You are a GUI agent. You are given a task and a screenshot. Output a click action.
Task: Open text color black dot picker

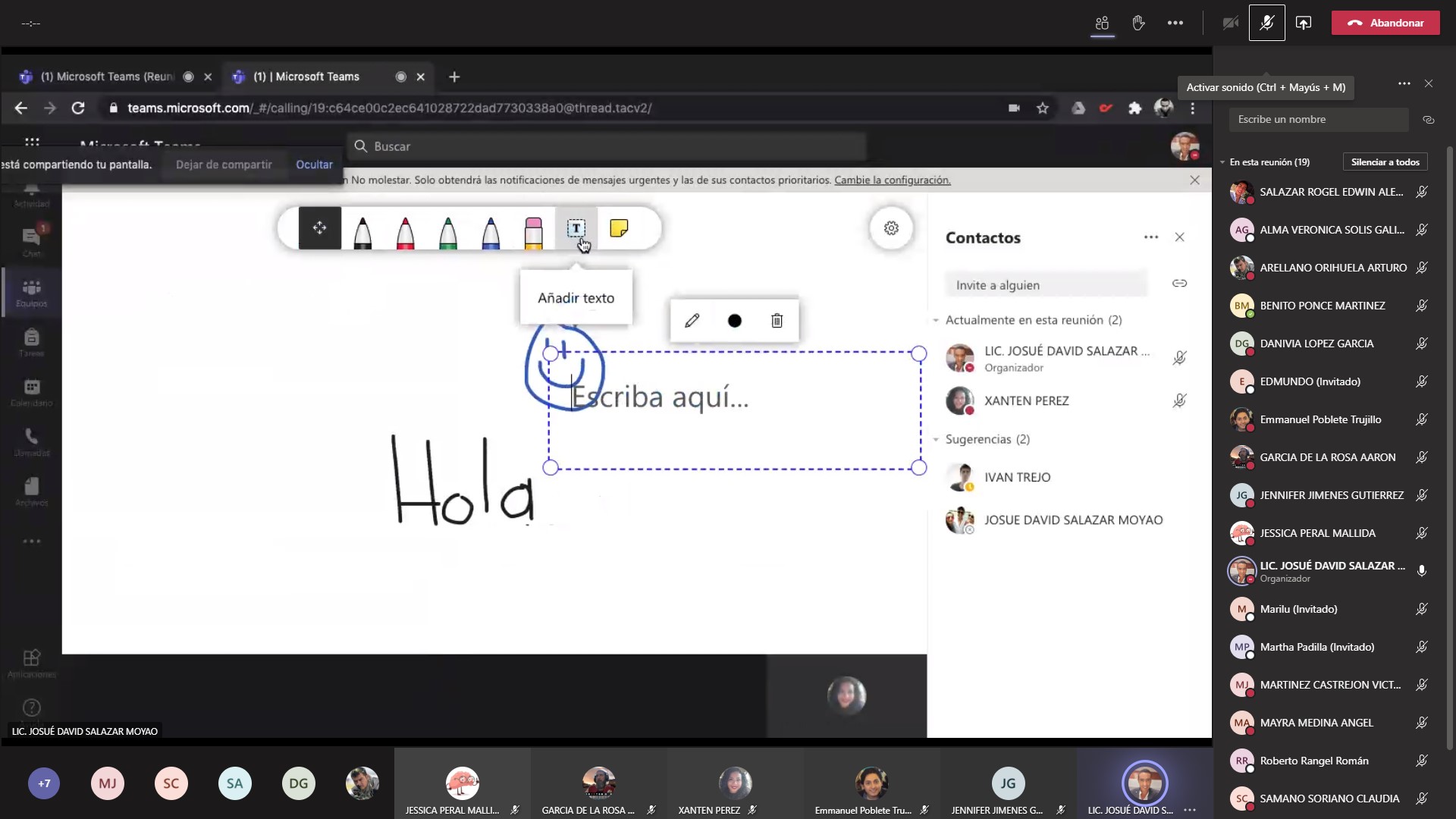pos(734,321)
